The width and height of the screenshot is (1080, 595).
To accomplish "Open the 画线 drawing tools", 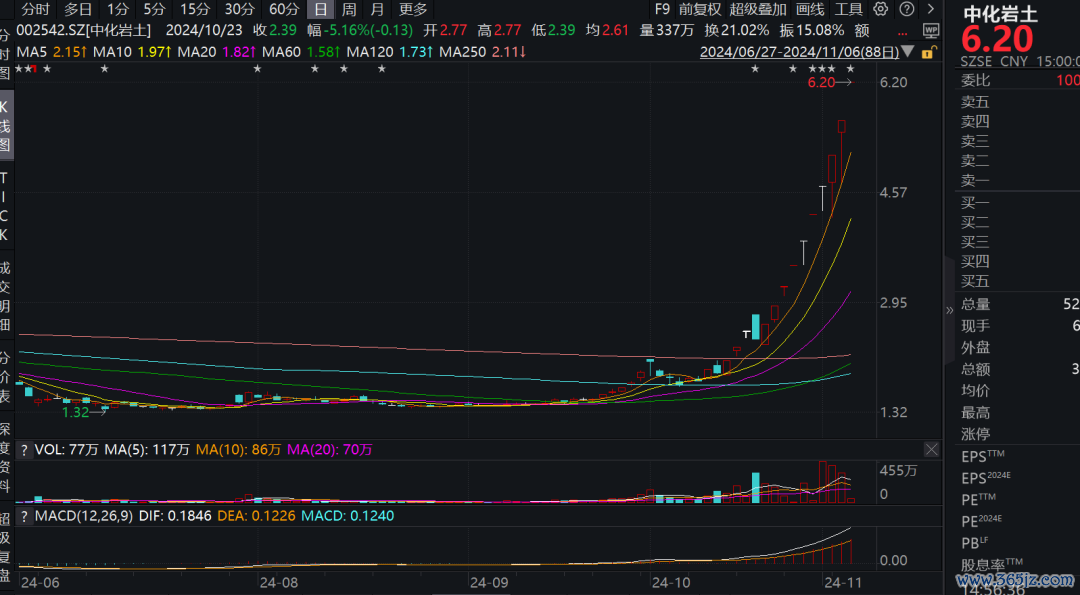I will pos(810,9).
